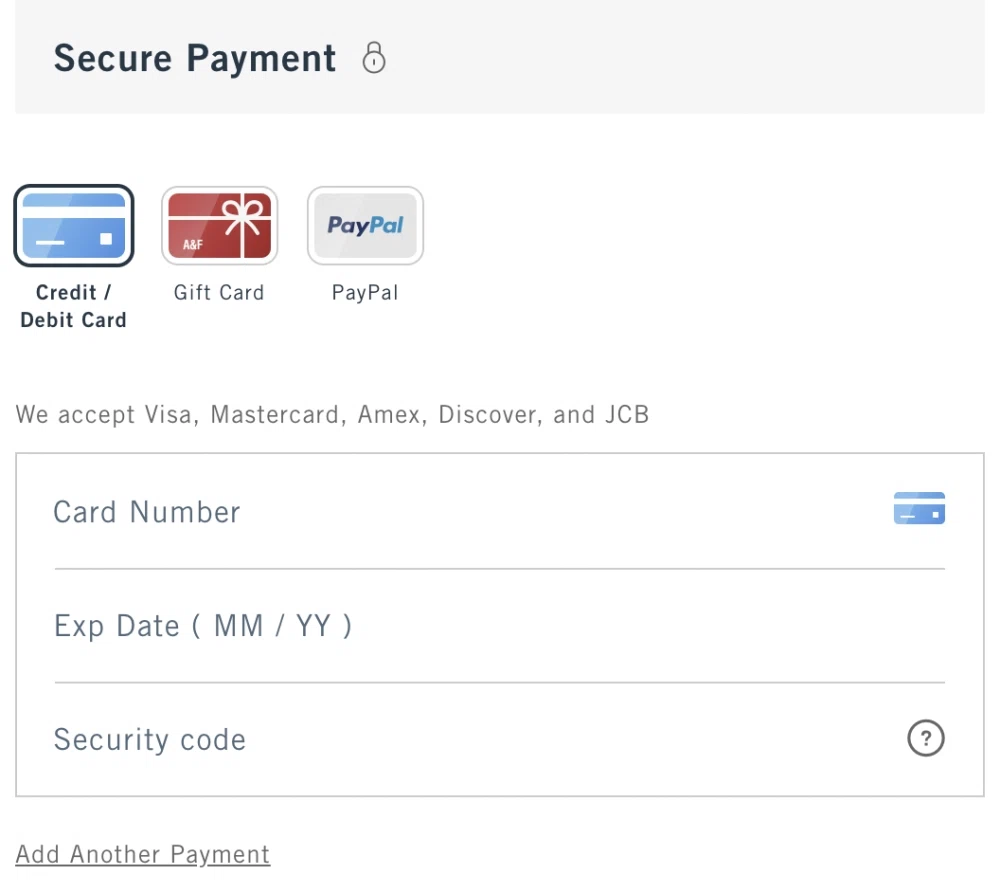Image resolution: width=1000 pixels, height=893 pixels.
Task: Click 'JCB' in the accepted cards line
Action: [627, 415]
